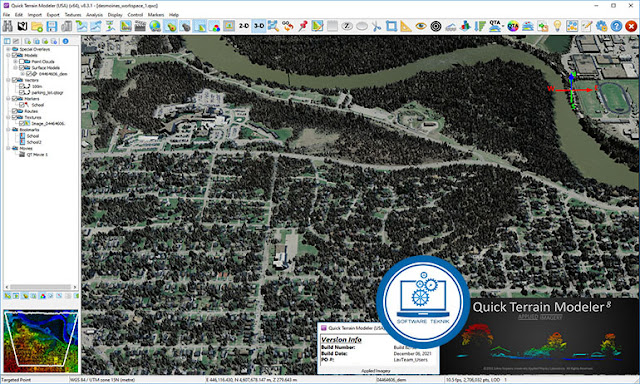Screen dimensions: 640x384
Task: Click the binoculars search icon
Action: click(x=7, y=26)
